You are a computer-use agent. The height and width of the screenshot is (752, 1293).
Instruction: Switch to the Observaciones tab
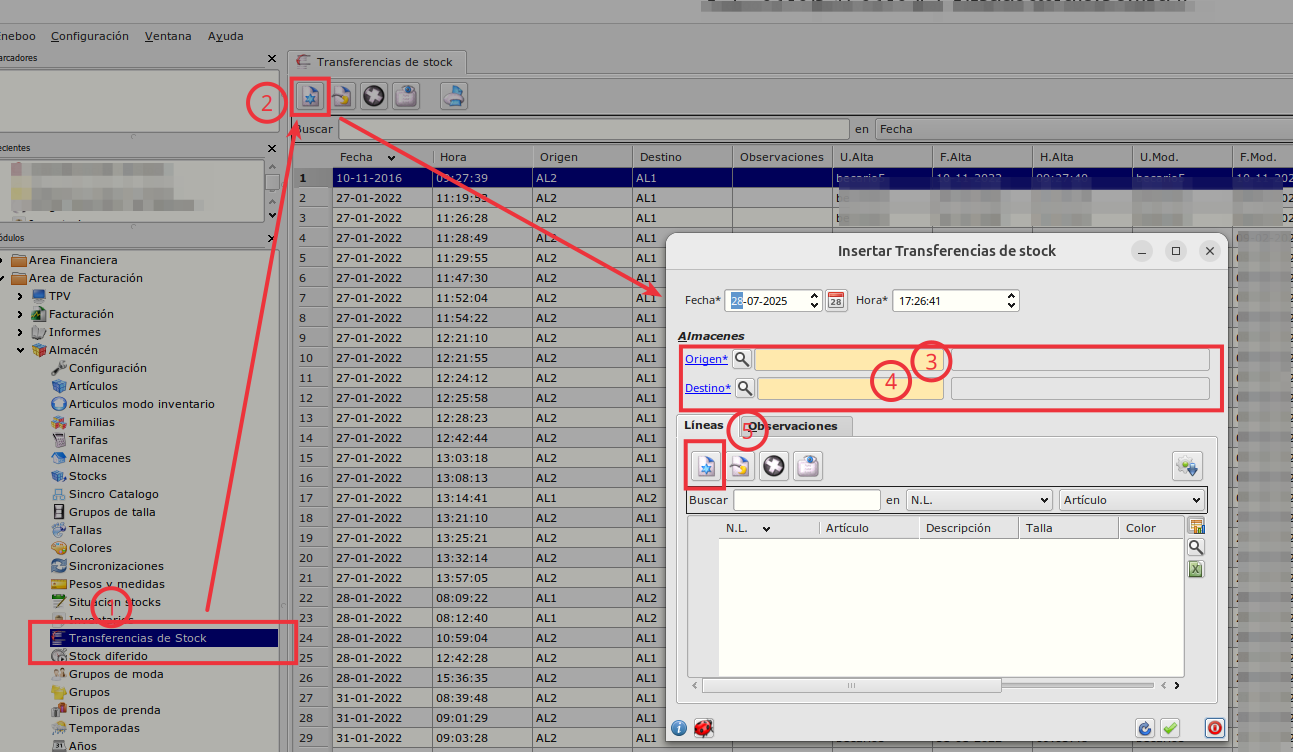[x=793, y=426]
